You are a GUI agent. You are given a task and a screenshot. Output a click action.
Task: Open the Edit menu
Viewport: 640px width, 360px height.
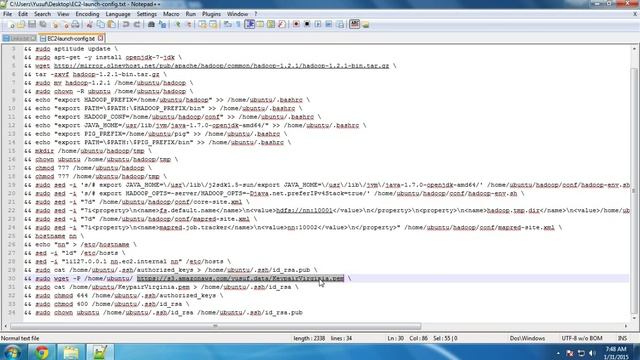[23, 14]
